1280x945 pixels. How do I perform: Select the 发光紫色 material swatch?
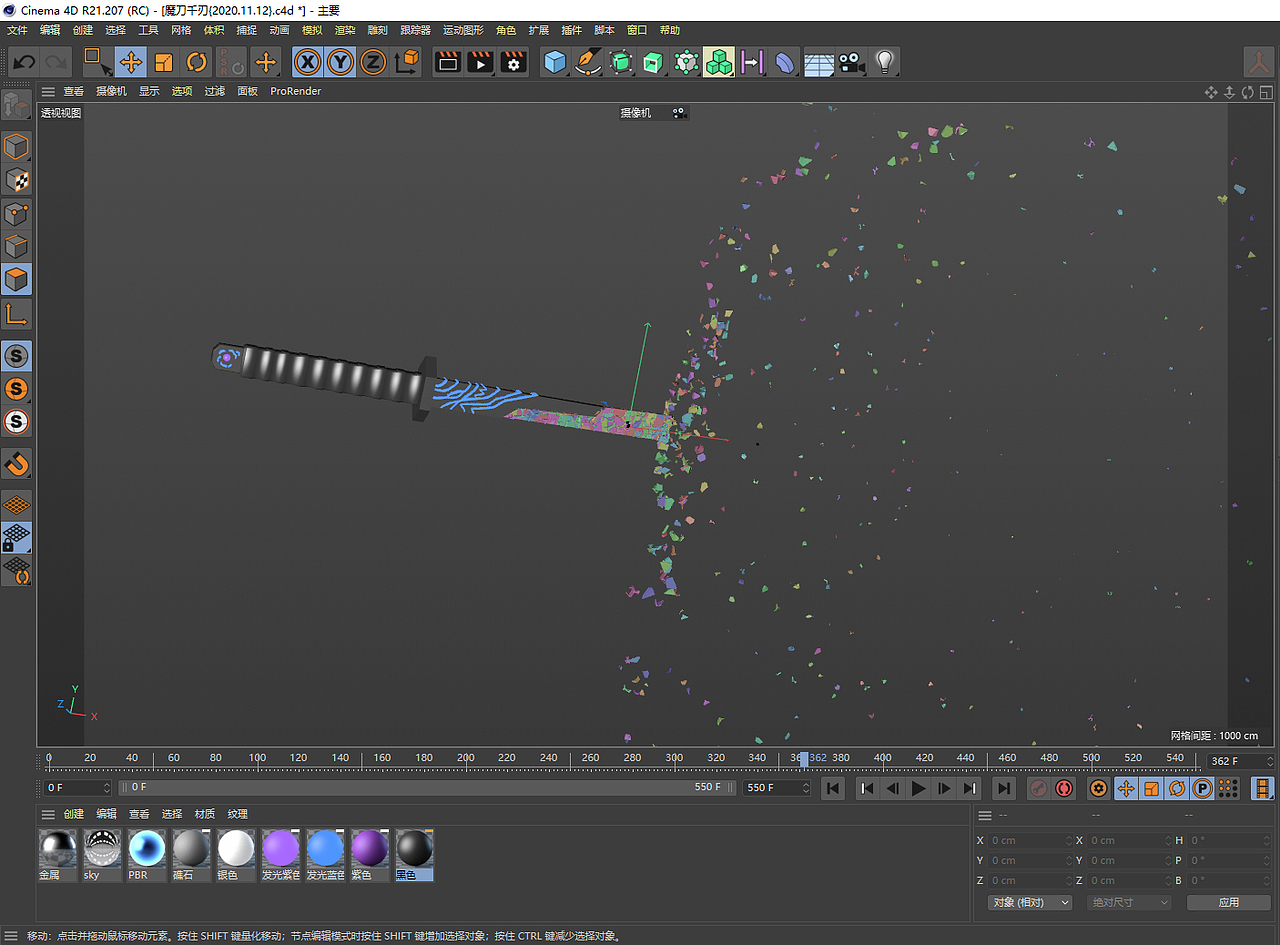pos(281,855)
